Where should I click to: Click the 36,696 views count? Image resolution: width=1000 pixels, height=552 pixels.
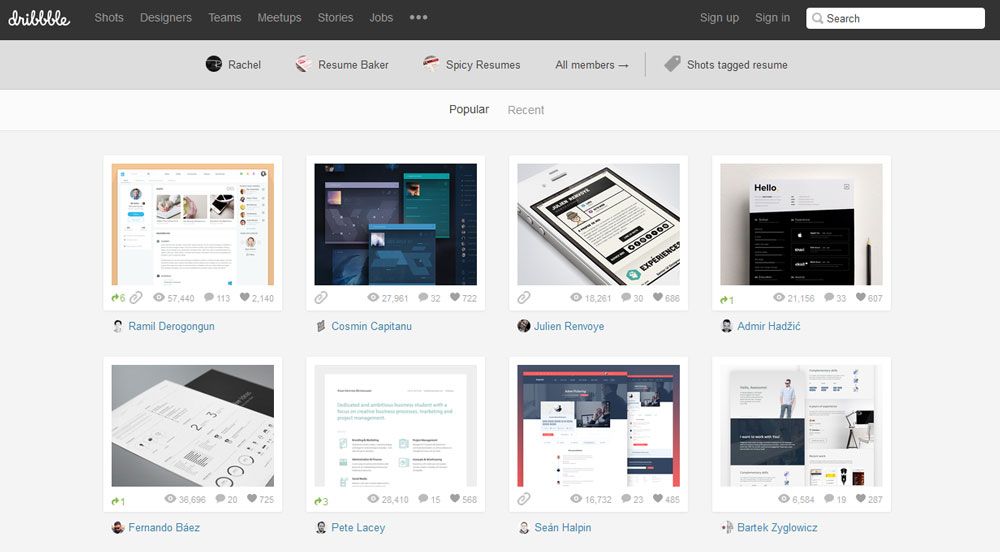pyautogui.click(x=192, y=500)
